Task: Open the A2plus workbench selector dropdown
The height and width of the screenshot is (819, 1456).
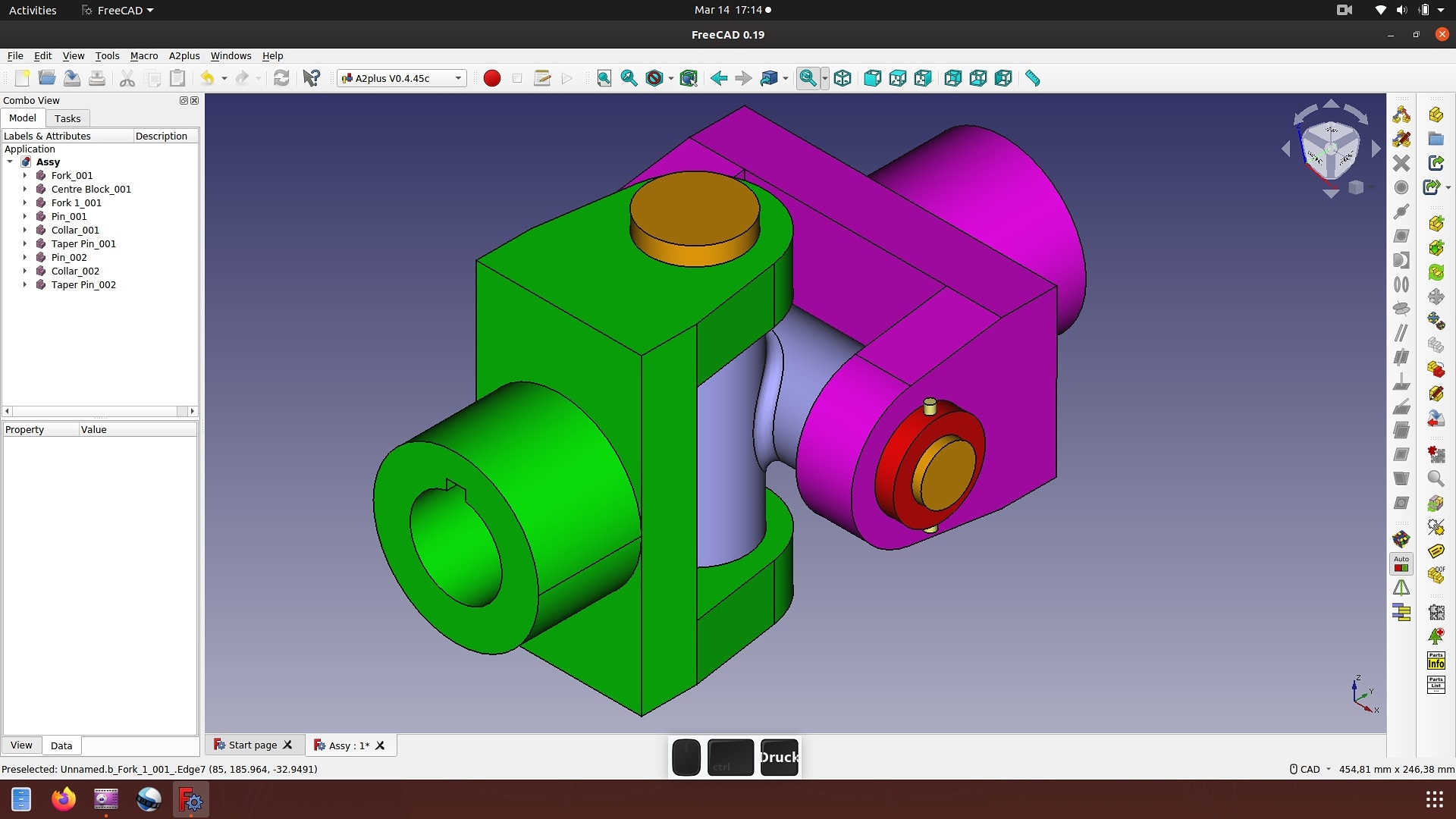Action: click(x=401, y=78)
